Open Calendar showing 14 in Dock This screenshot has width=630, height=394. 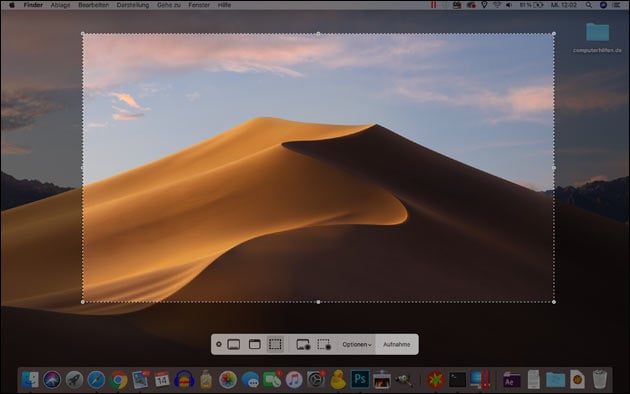click(x=162, y=380)
